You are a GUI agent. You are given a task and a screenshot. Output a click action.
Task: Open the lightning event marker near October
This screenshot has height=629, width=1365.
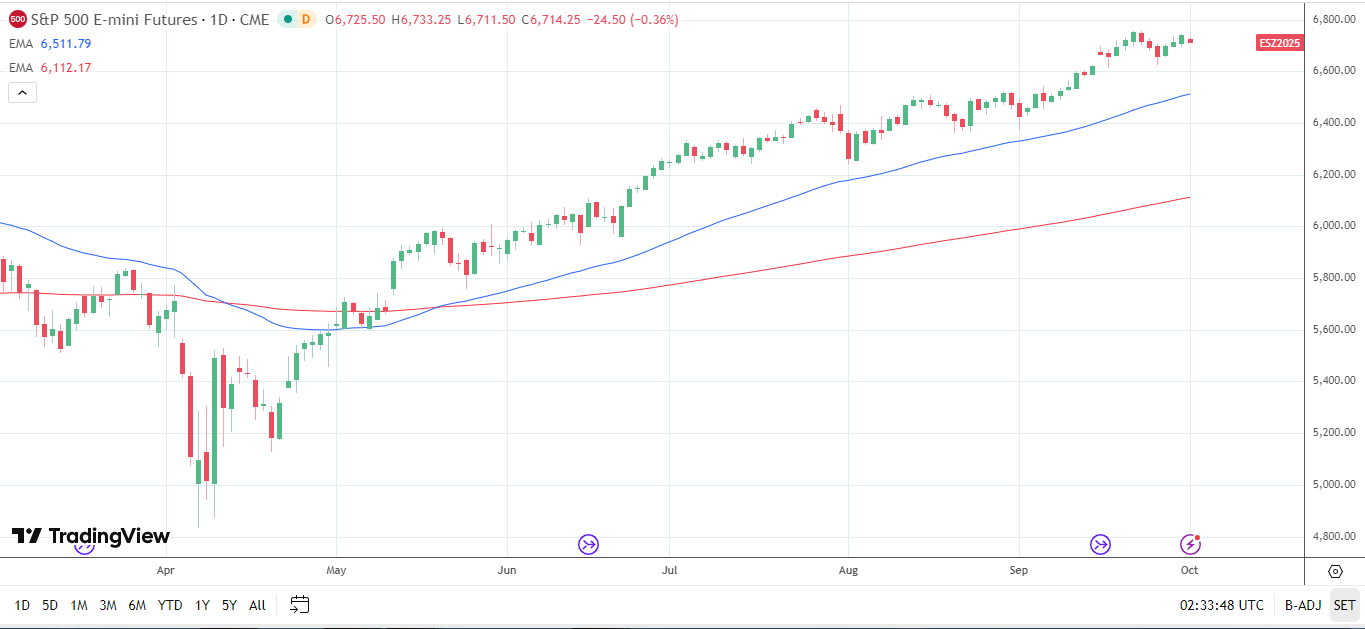point(1190,544)
